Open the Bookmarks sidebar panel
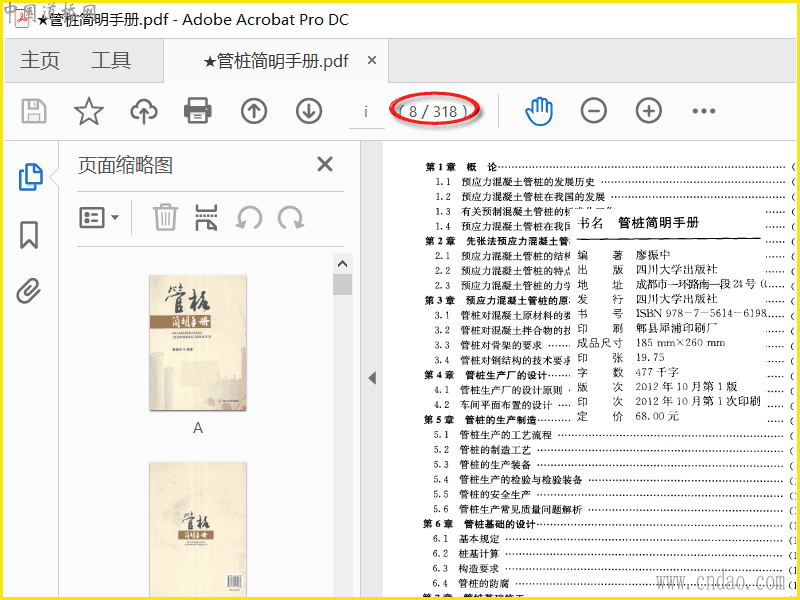The height and width of the screenshot is (600, 800). (x=29, y=235)
